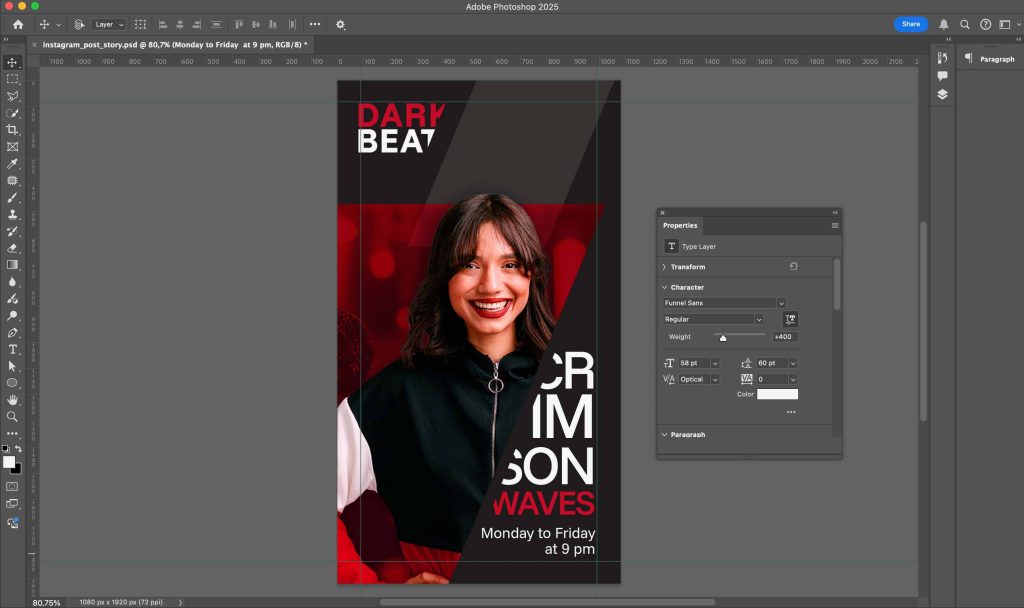1024x608 pixels.
Task: Click the blue Share button
Action: click(910, 24)
